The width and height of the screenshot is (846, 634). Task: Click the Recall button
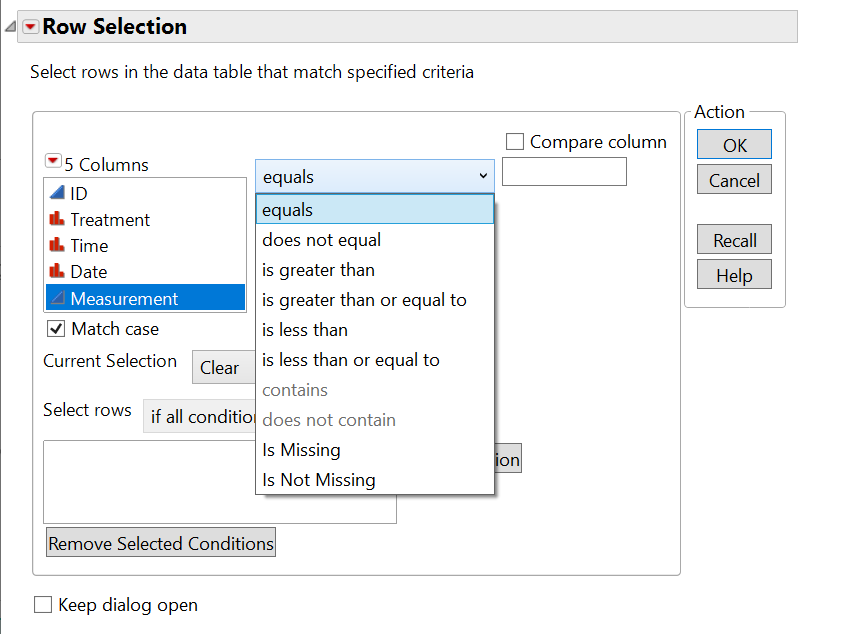click(734, 239)
